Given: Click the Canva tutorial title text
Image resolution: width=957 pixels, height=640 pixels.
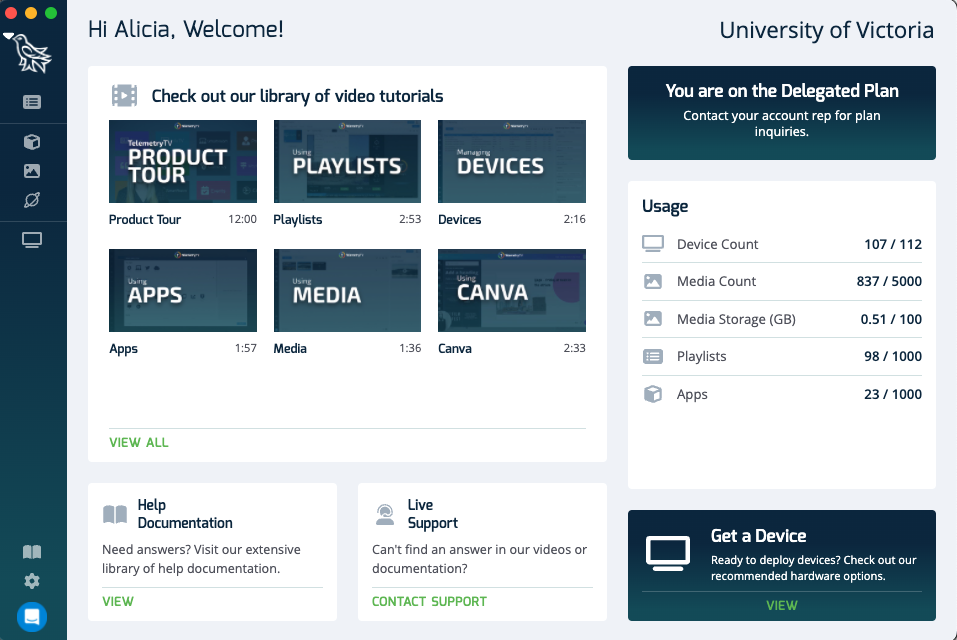Looking at the screenshot, I should pyautogui.click(x=455, y=349).
